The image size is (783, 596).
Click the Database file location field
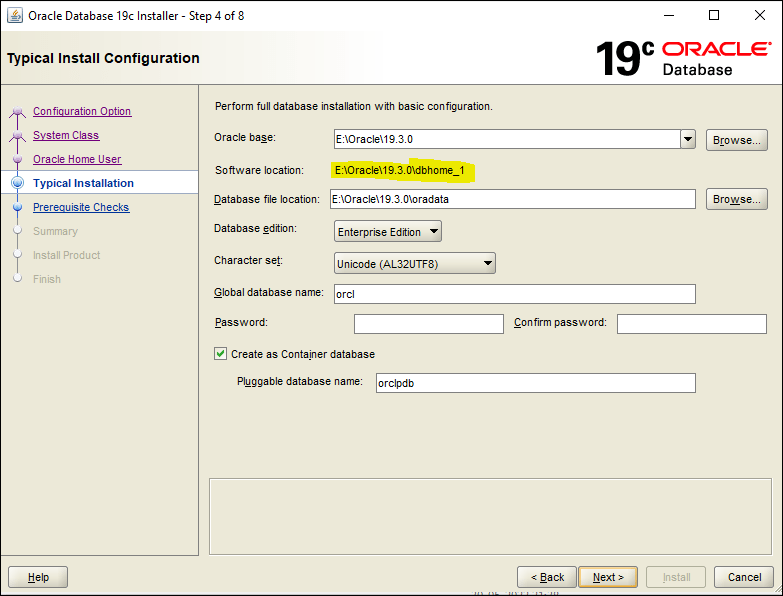pos(513,199)
